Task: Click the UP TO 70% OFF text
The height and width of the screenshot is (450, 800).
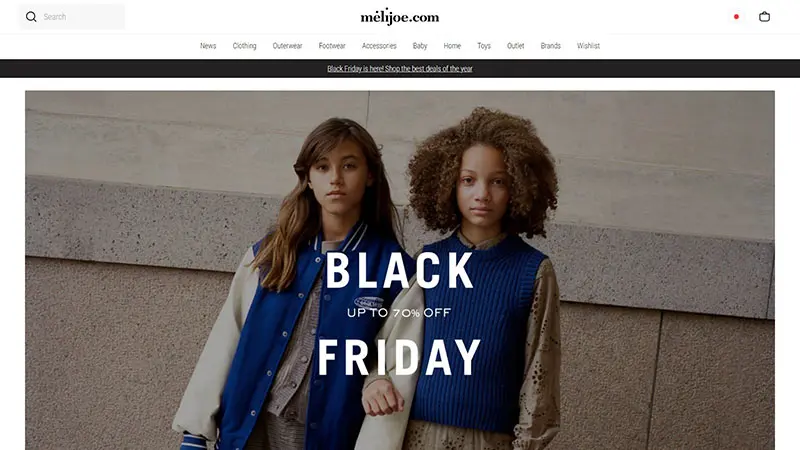Action: 399,312
